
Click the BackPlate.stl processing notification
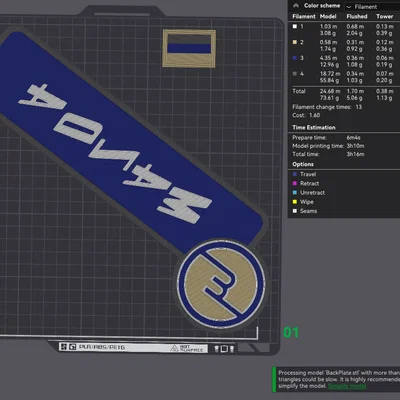point(336,379)
